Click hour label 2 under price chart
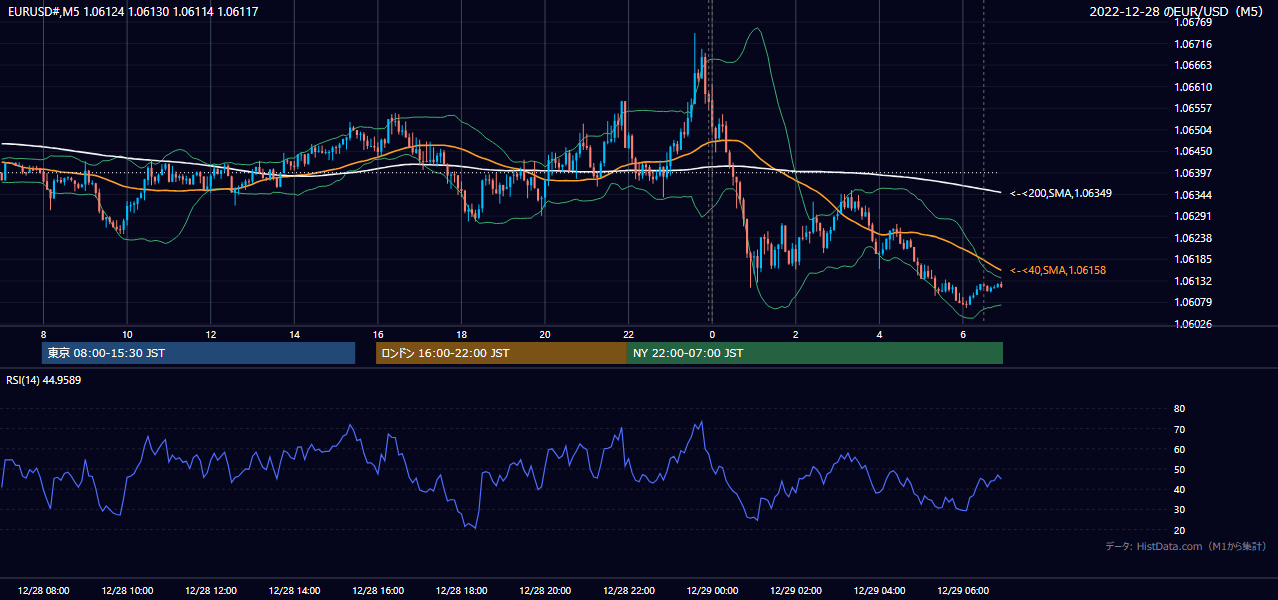The height and width of the screenshot is (600, 1278). pyautogui.click(x=796, y=334)
